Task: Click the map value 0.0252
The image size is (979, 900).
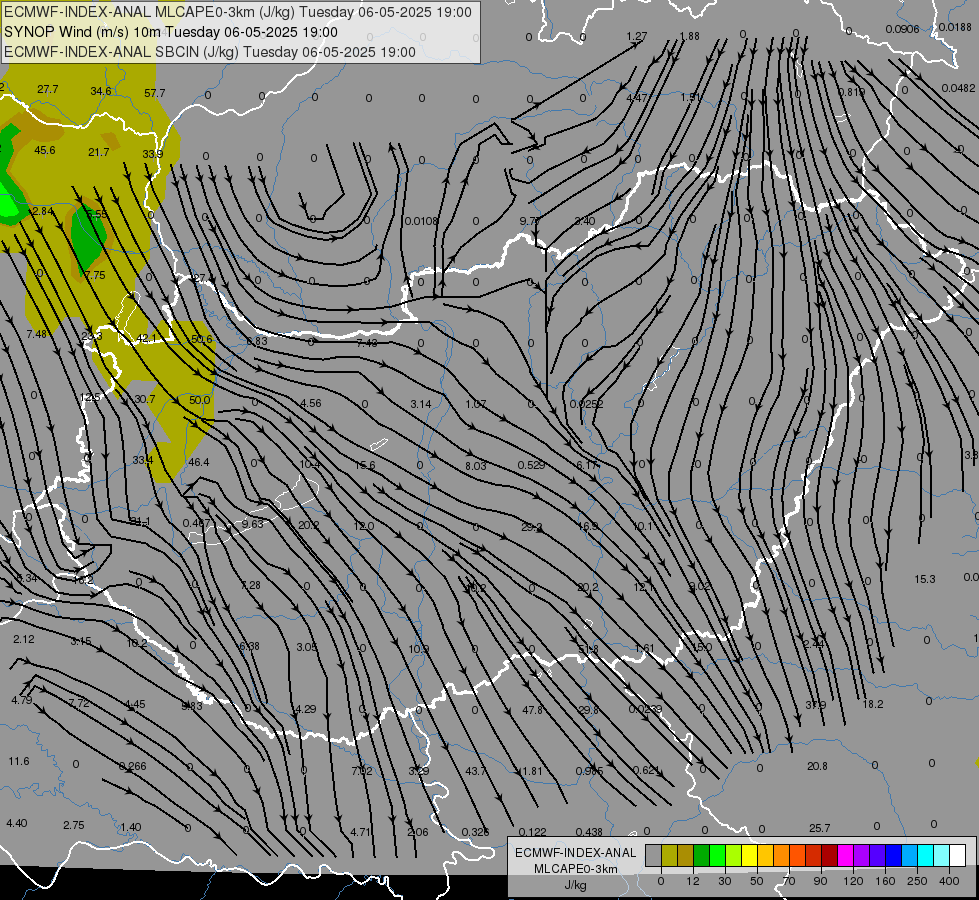Action: (x=586, y=404)
